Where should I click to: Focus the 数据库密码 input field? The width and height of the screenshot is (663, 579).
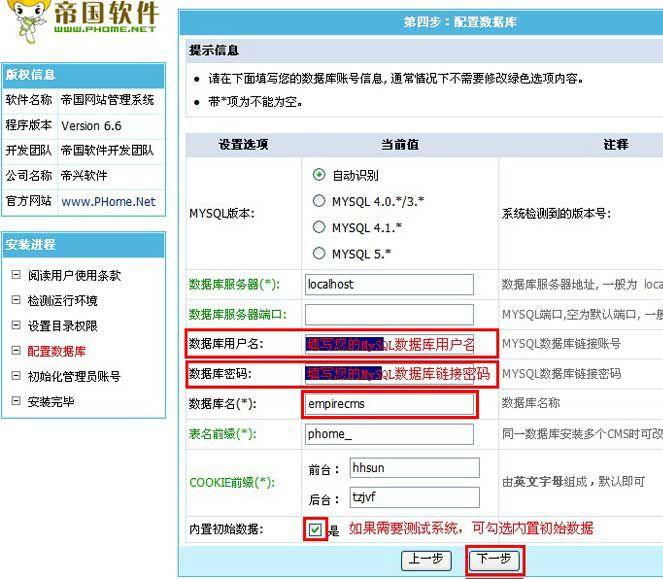[389, 374]
